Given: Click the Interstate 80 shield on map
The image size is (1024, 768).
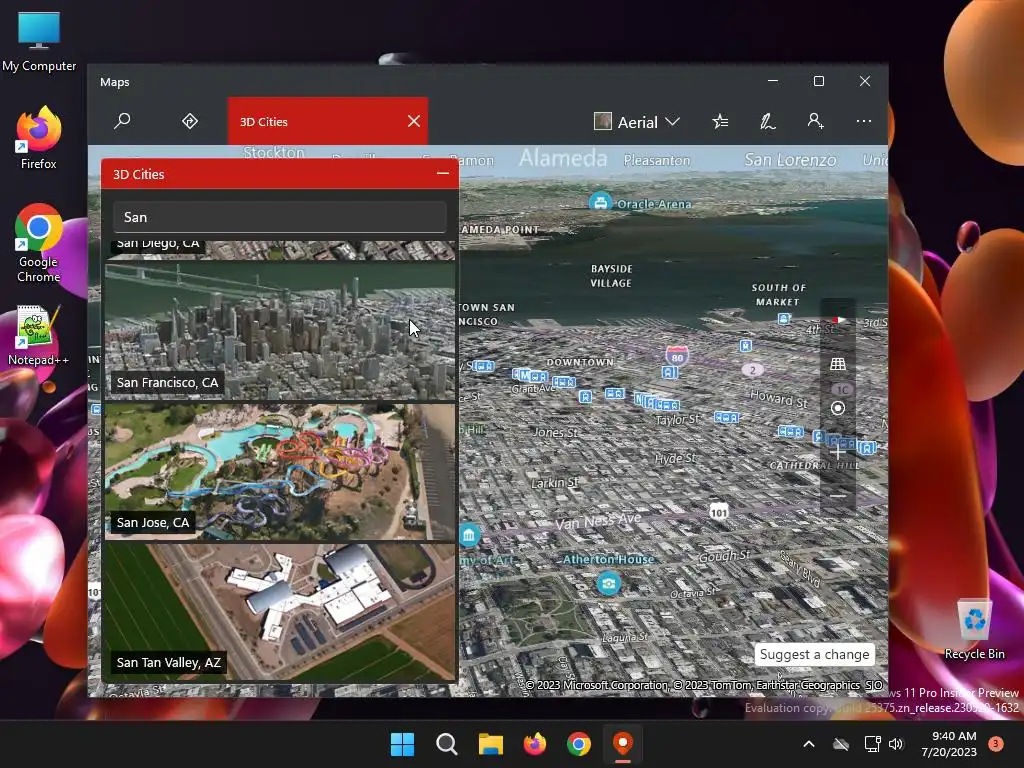Looking at the screenshot, I should click(677, 356).
